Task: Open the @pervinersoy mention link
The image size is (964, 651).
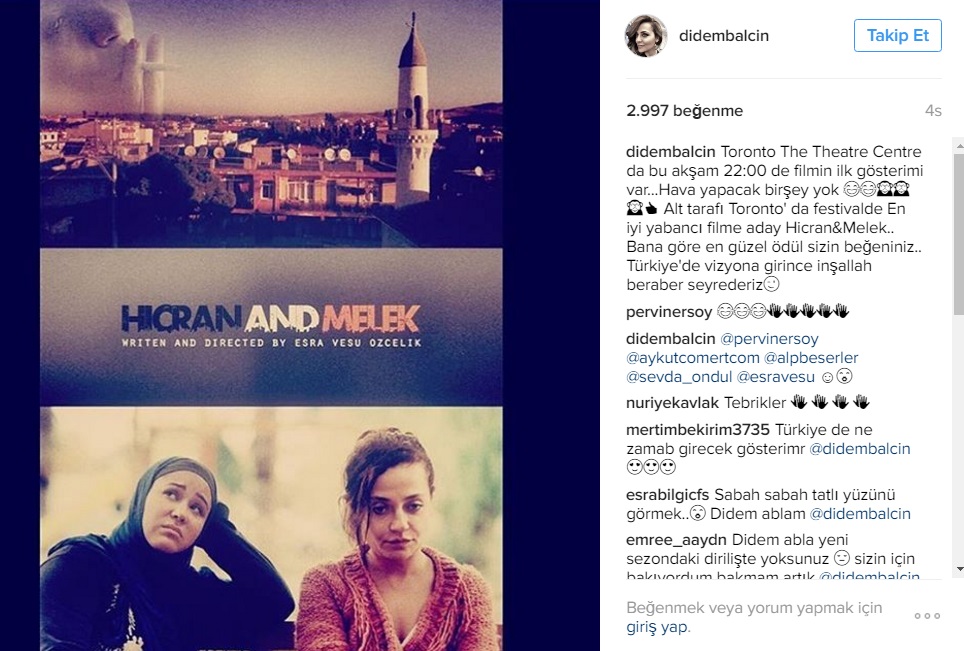Action: pyautogui.click(x=769, y=339)
